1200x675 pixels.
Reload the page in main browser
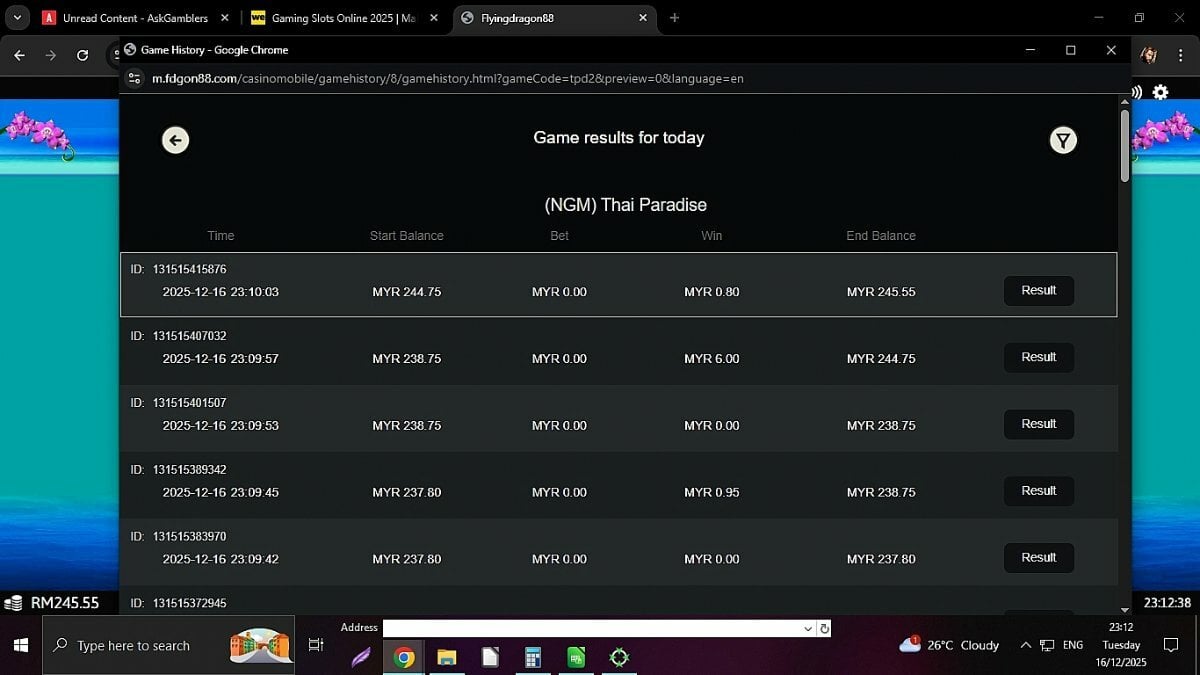tap(83, 56)
